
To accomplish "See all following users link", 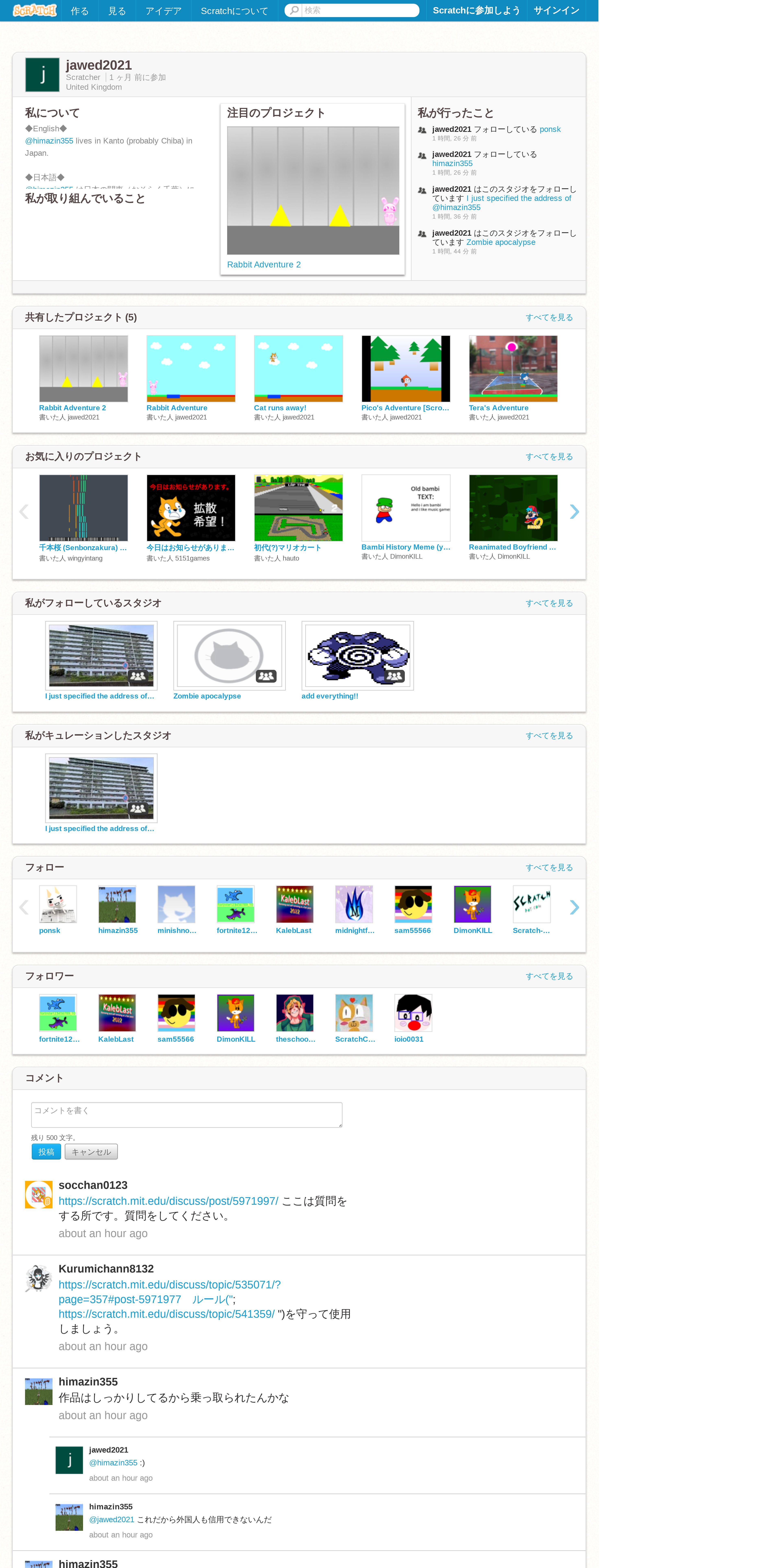I will [549, 867].
